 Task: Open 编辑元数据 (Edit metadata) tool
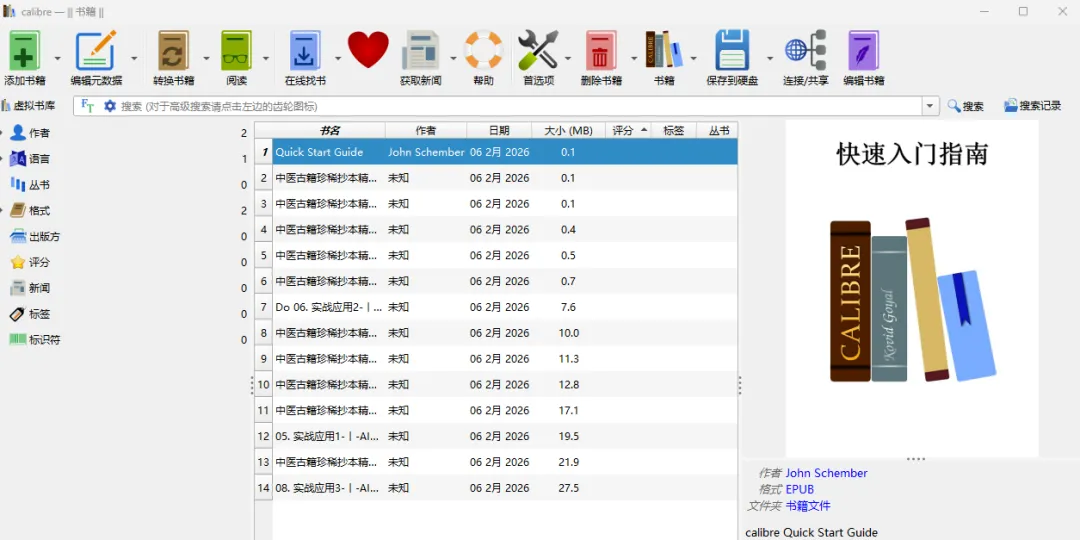click(x=96, y=50)
